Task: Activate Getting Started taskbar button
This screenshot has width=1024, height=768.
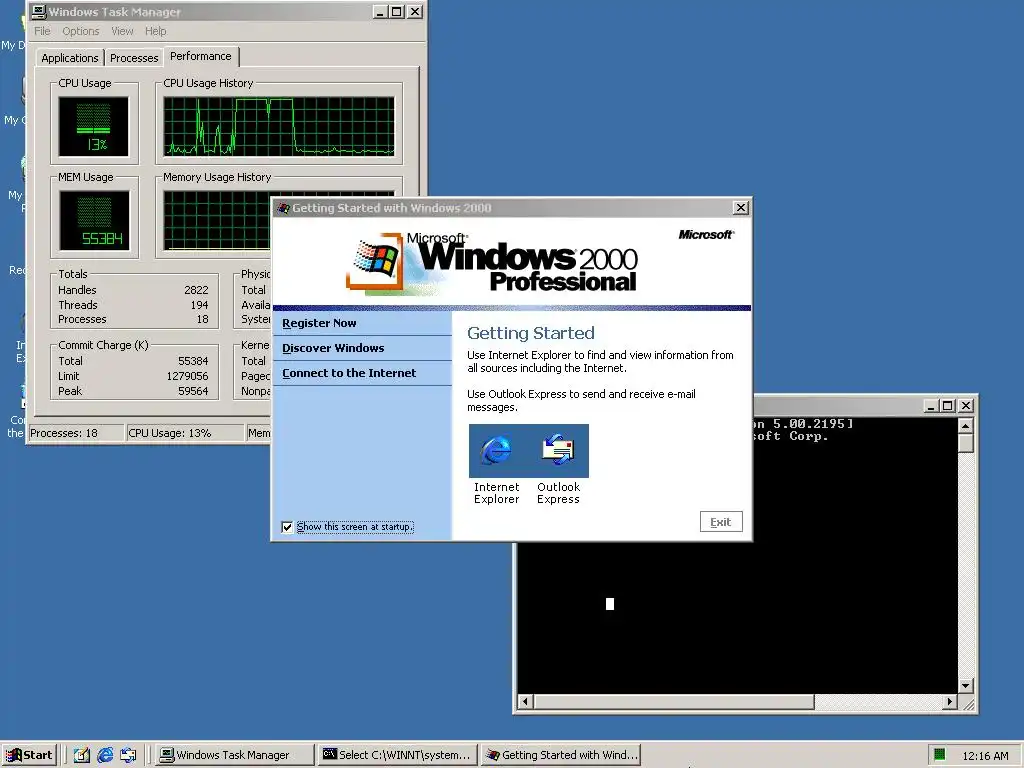Action: click(562, 755)
